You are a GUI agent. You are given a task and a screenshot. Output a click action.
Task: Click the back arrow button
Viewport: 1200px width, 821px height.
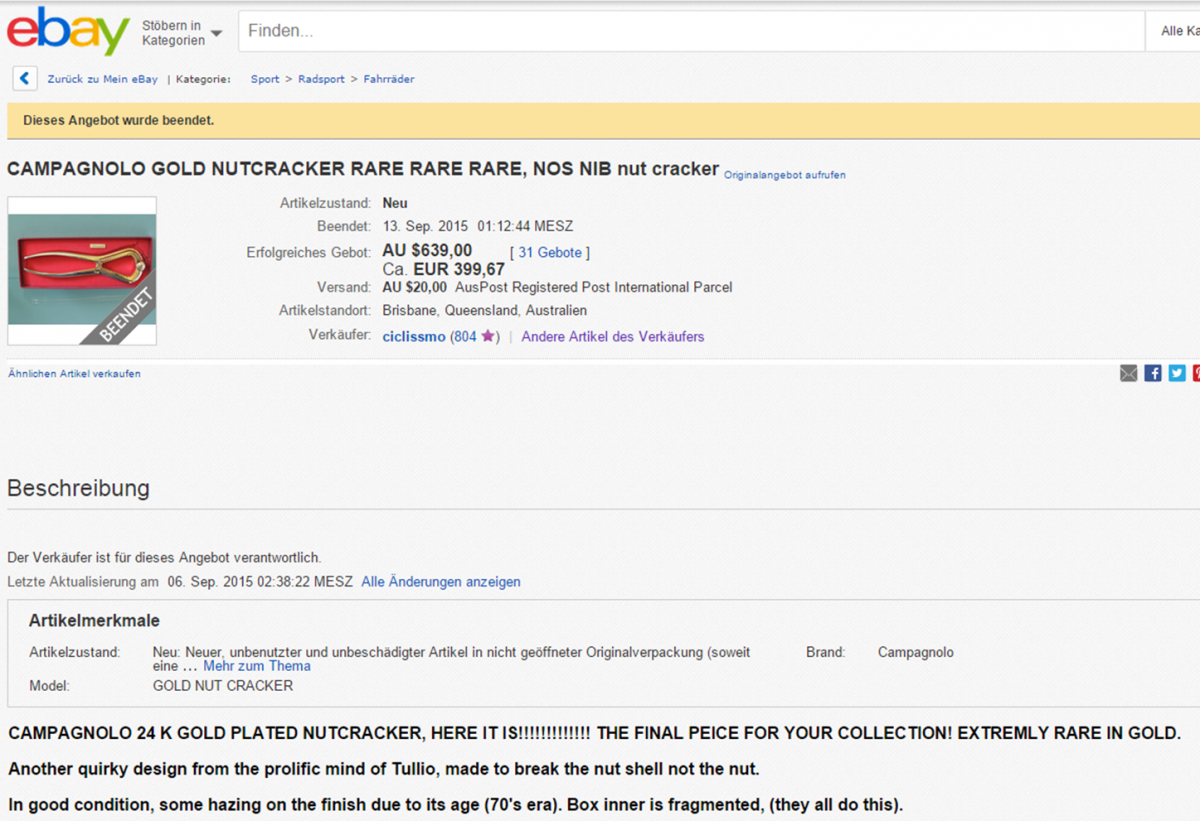25,79
